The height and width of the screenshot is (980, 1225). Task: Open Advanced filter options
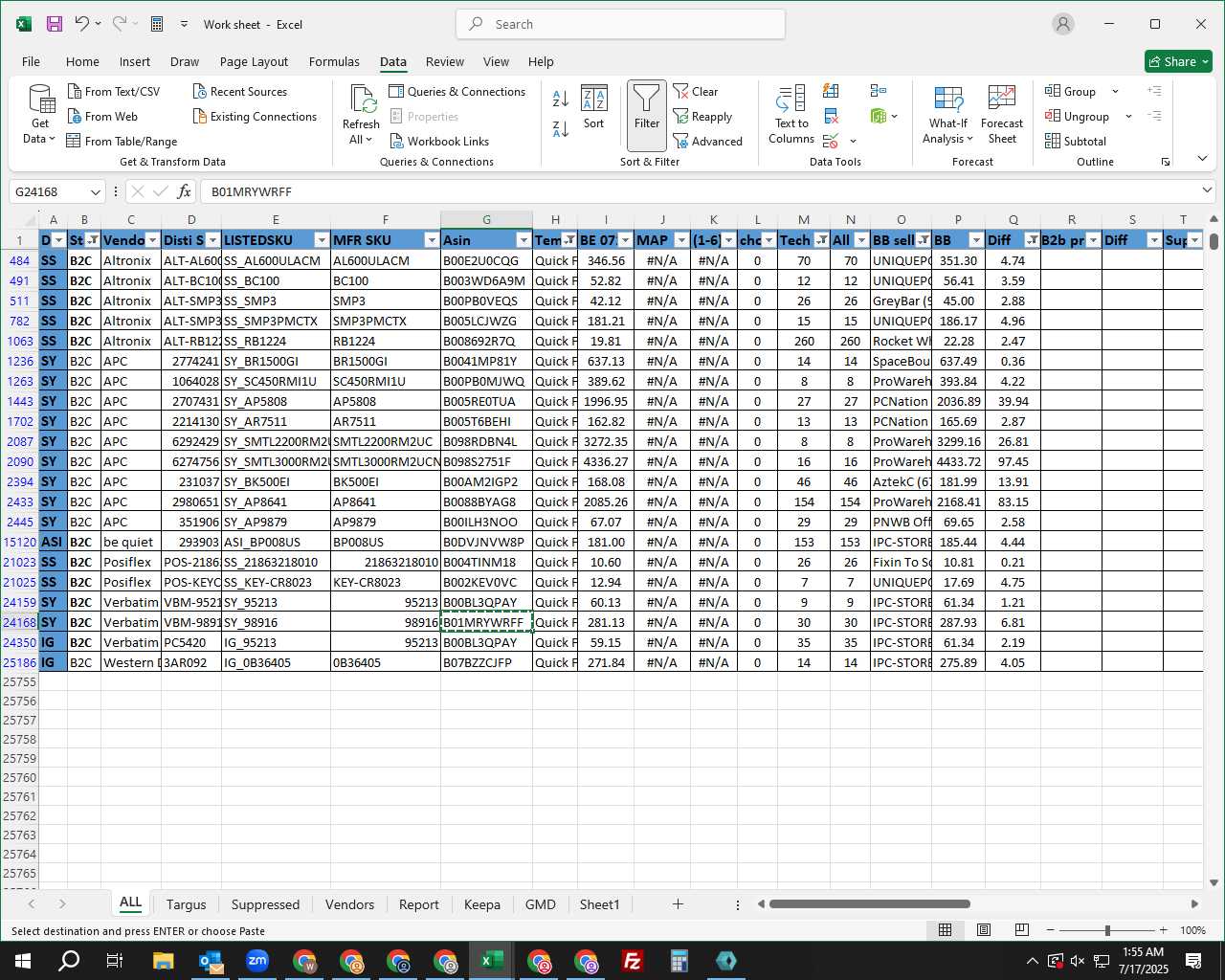pos(708,142)
